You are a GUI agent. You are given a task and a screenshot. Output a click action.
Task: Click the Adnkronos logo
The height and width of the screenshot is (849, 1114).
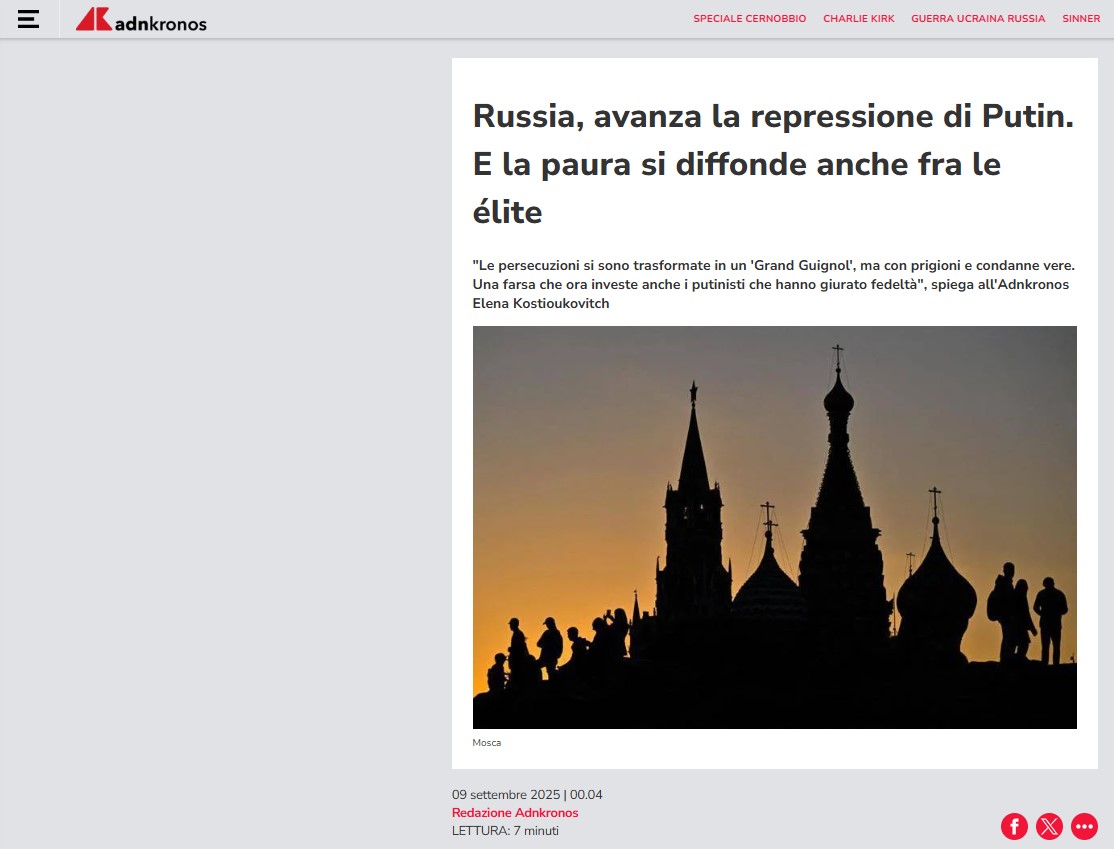[x=141, y=20]
